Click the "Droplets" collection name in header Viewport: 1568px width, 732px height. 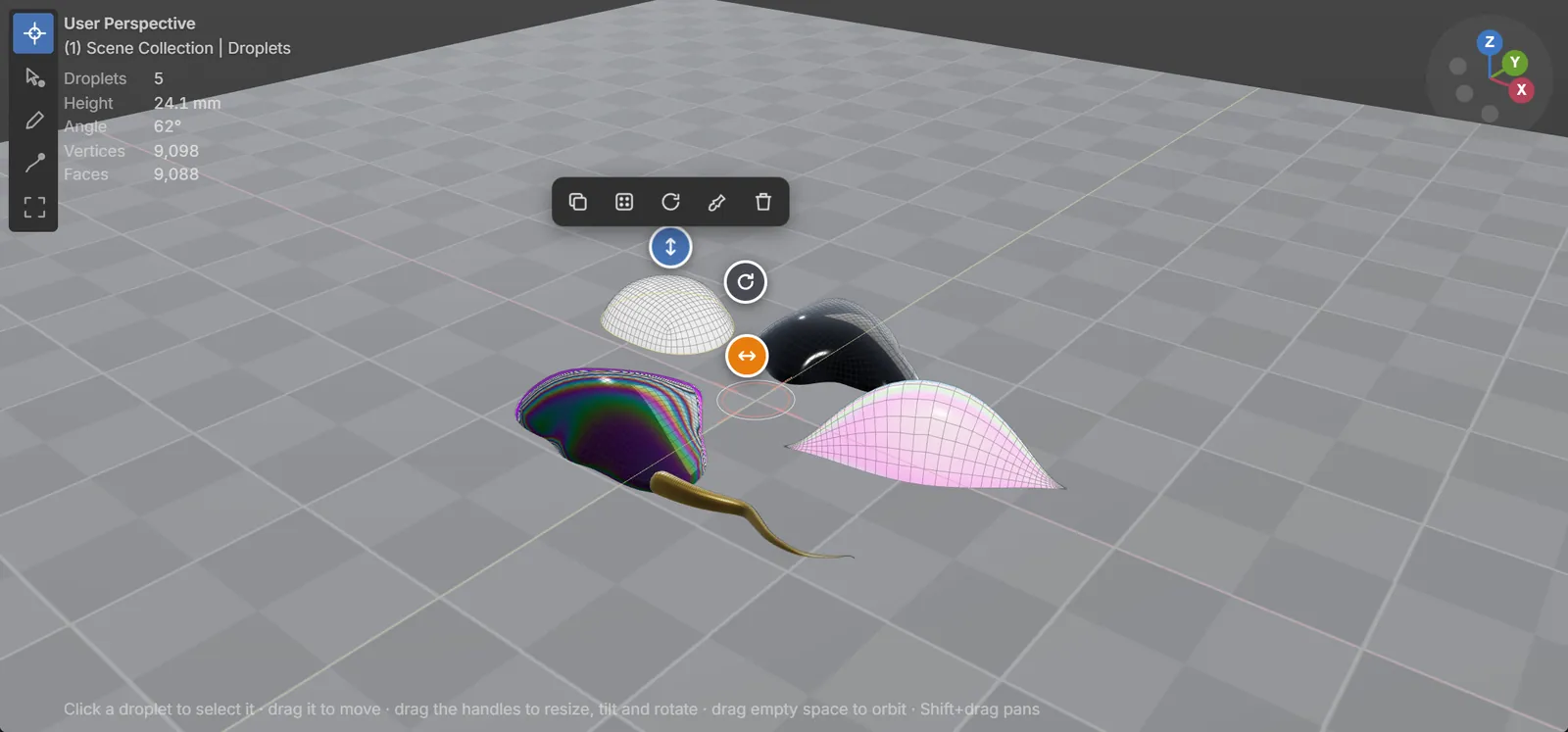pyautogui.click(x=259, y=48)
